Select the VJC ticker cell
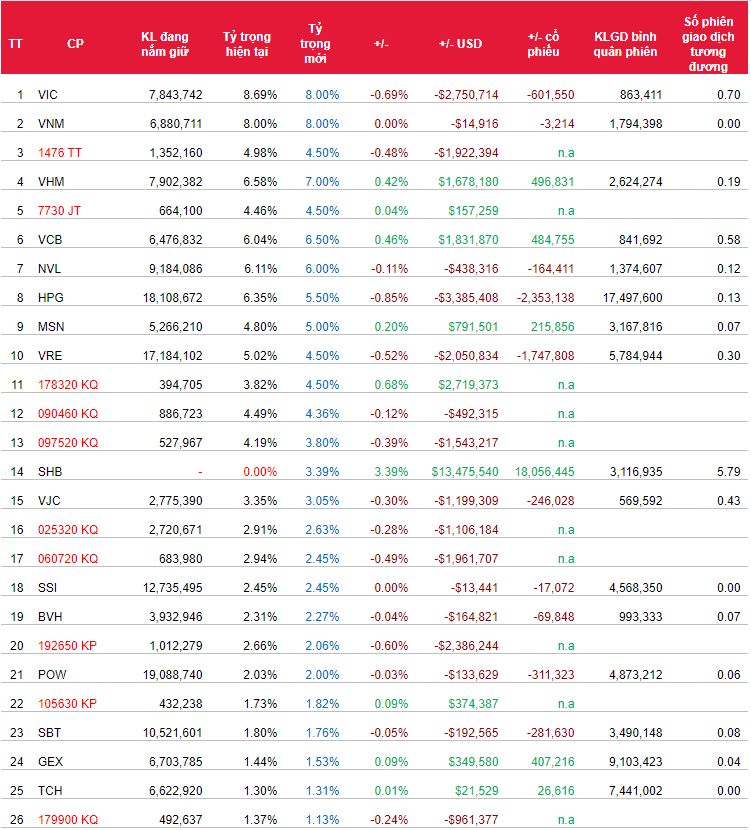Screen dimensions: 751x830 (49, 501)
